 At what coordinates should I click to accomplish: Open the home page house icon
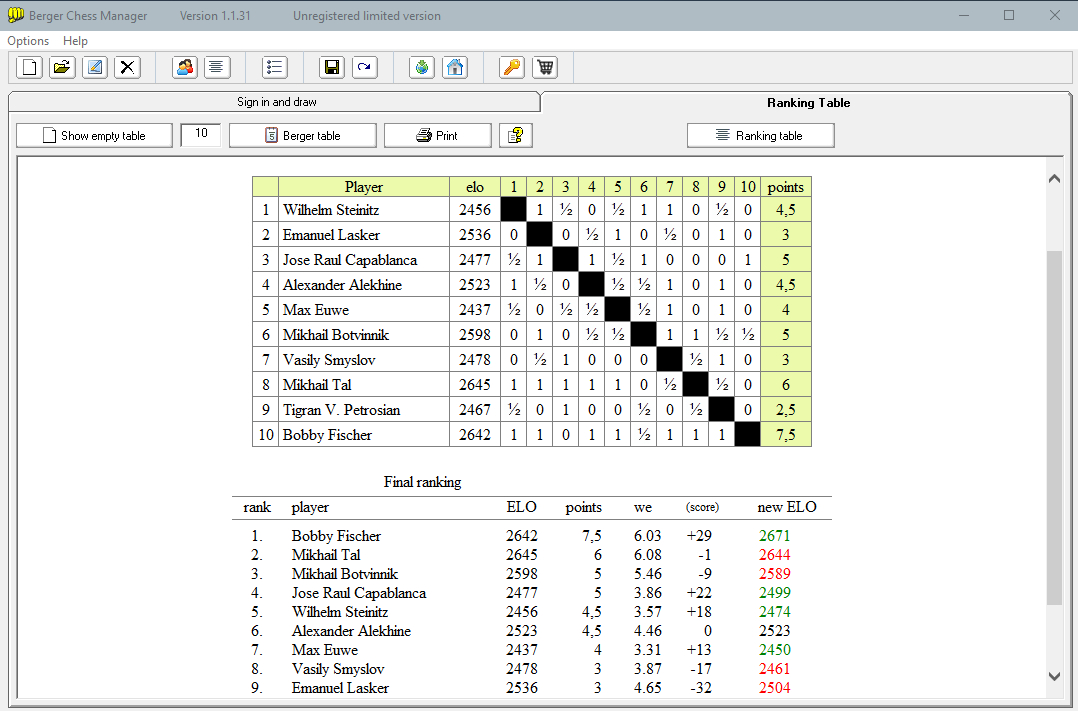click(455, 67)
